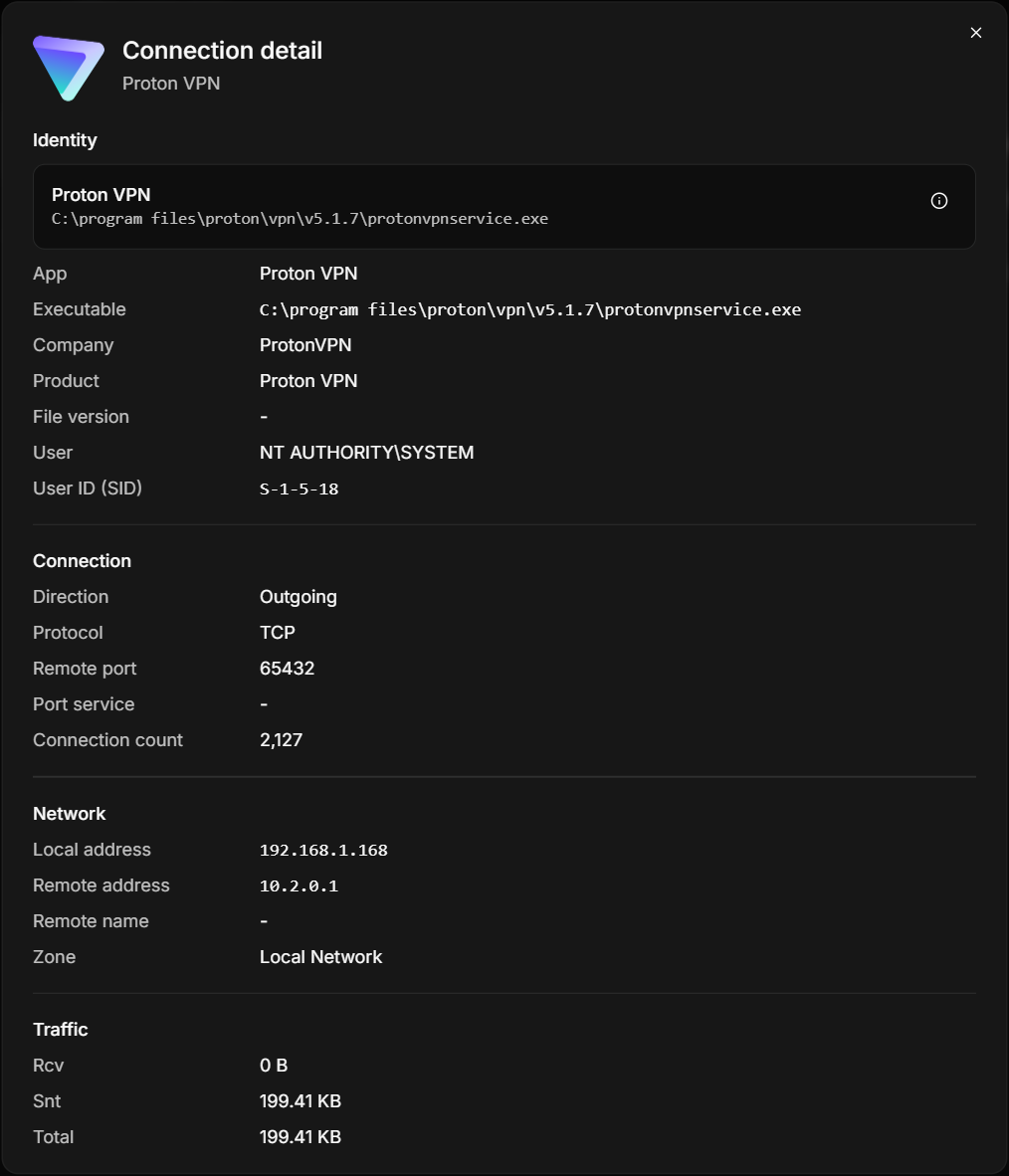Select the Executable row path value
Screen dimensions: 1009x1176
[530, 309]
